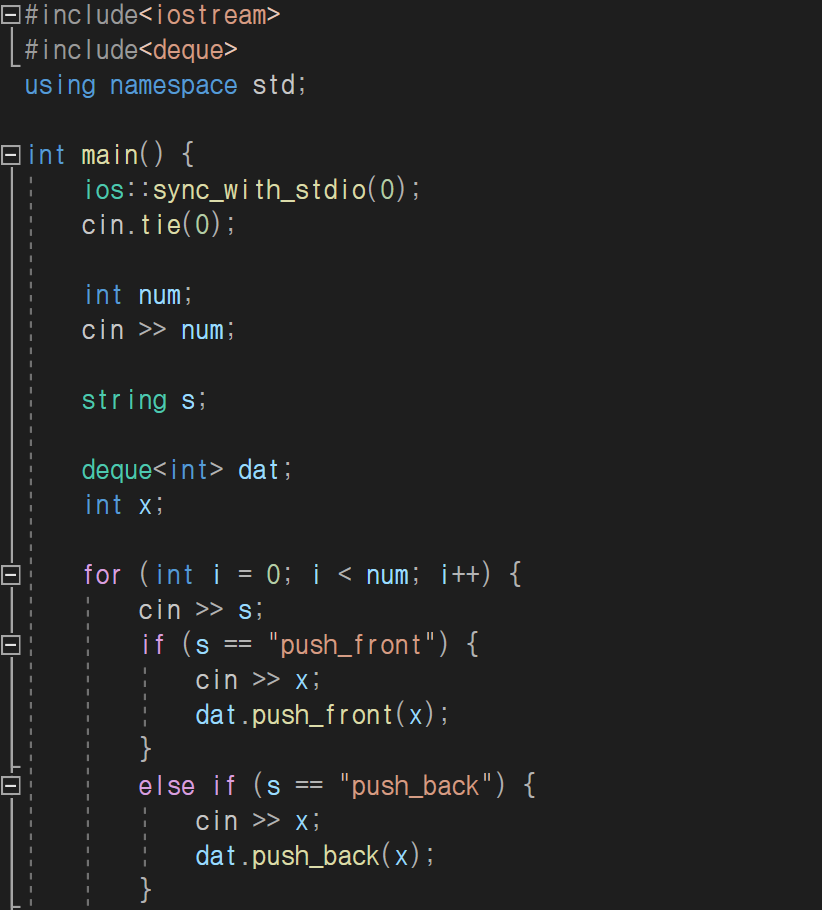Click 'cin >> x;' above dat.push_back
This screenshot has height=910, width=822.
[258, 821]
